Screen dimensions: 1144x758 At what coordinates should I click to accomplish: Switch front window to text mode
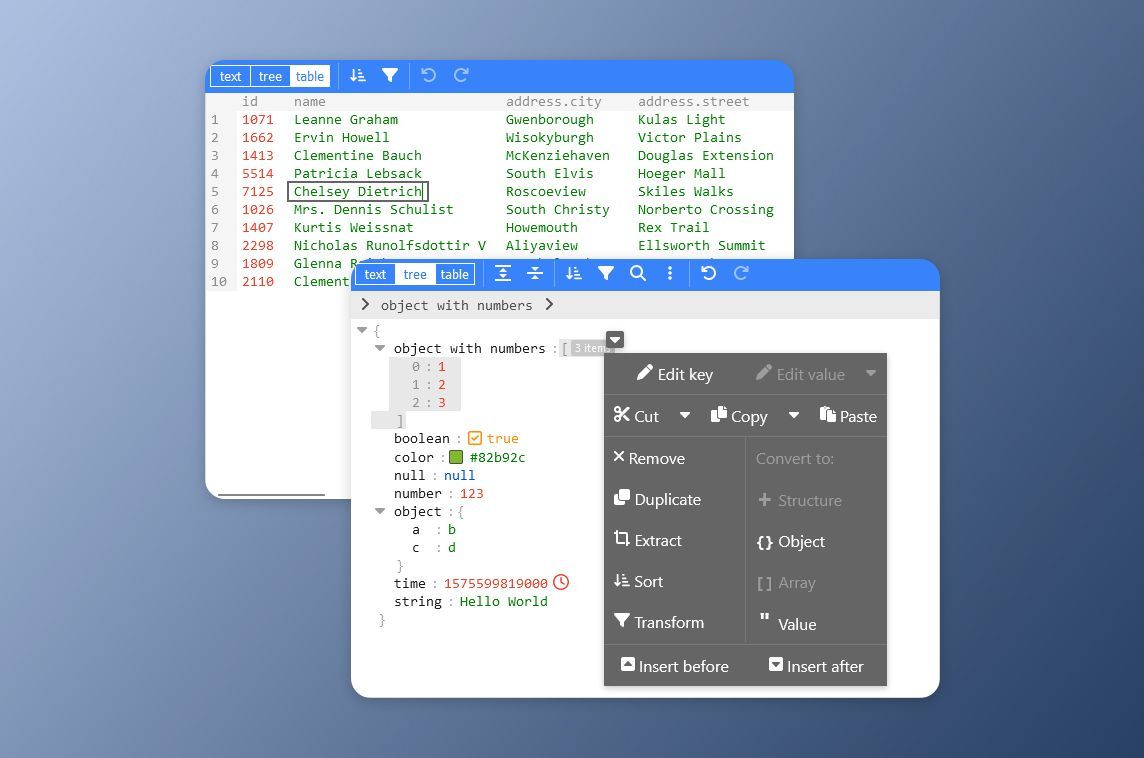click(x=375, y=274)
